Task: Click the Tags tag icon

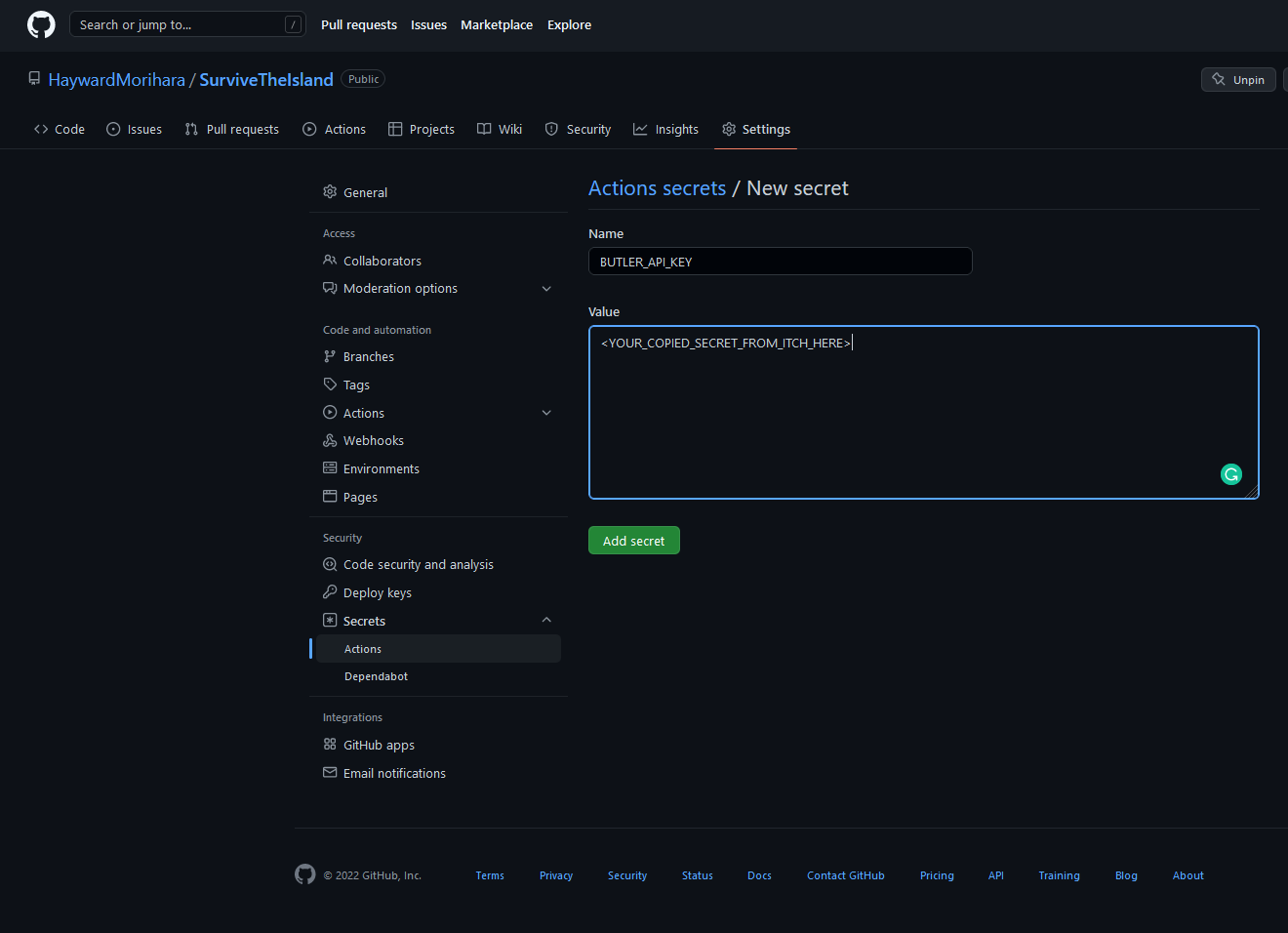Action: click(330, 385)
